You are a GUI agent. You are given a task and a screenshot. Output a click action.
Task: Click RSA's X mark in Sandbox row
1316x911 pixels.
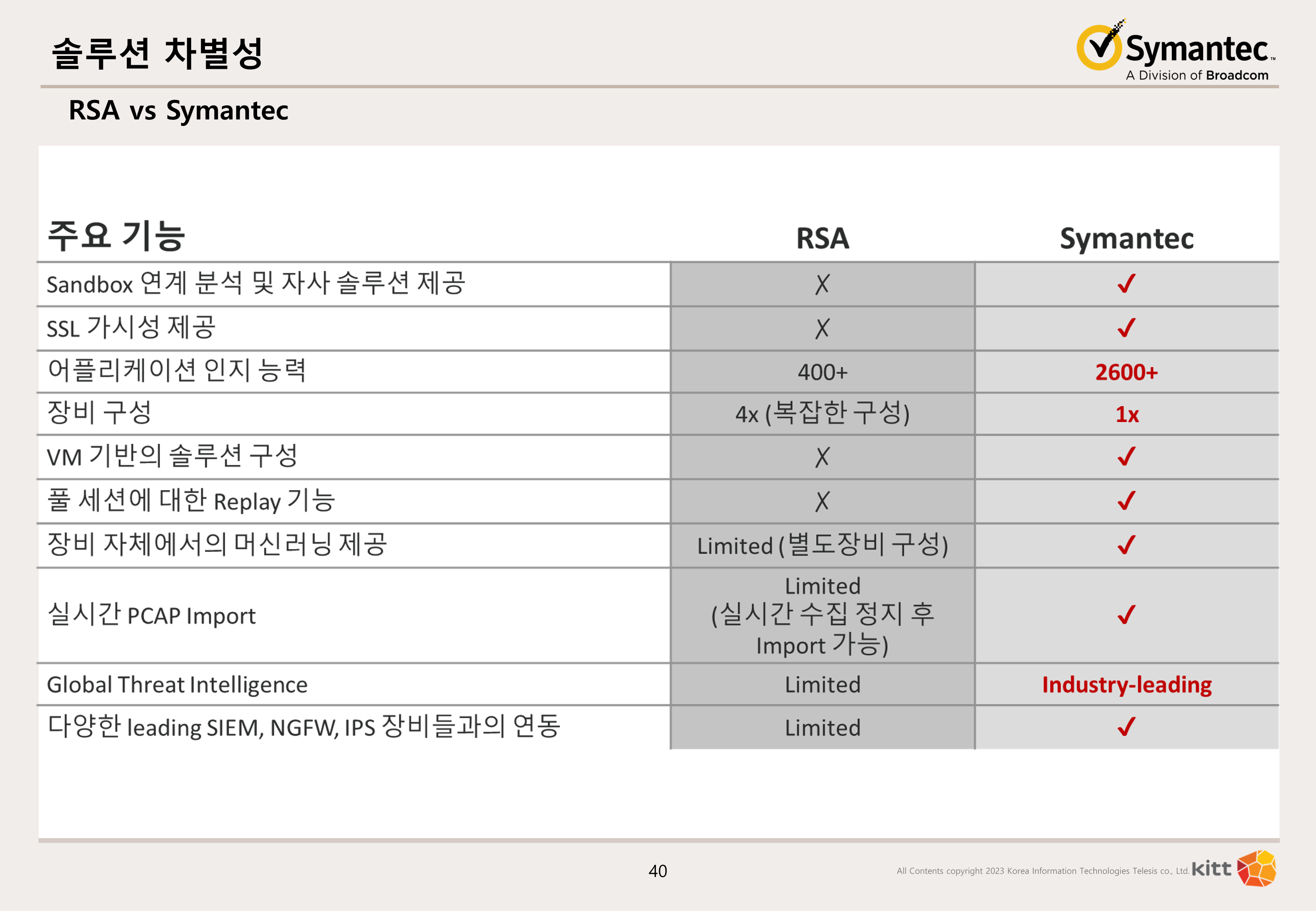(x=822, y=284)
